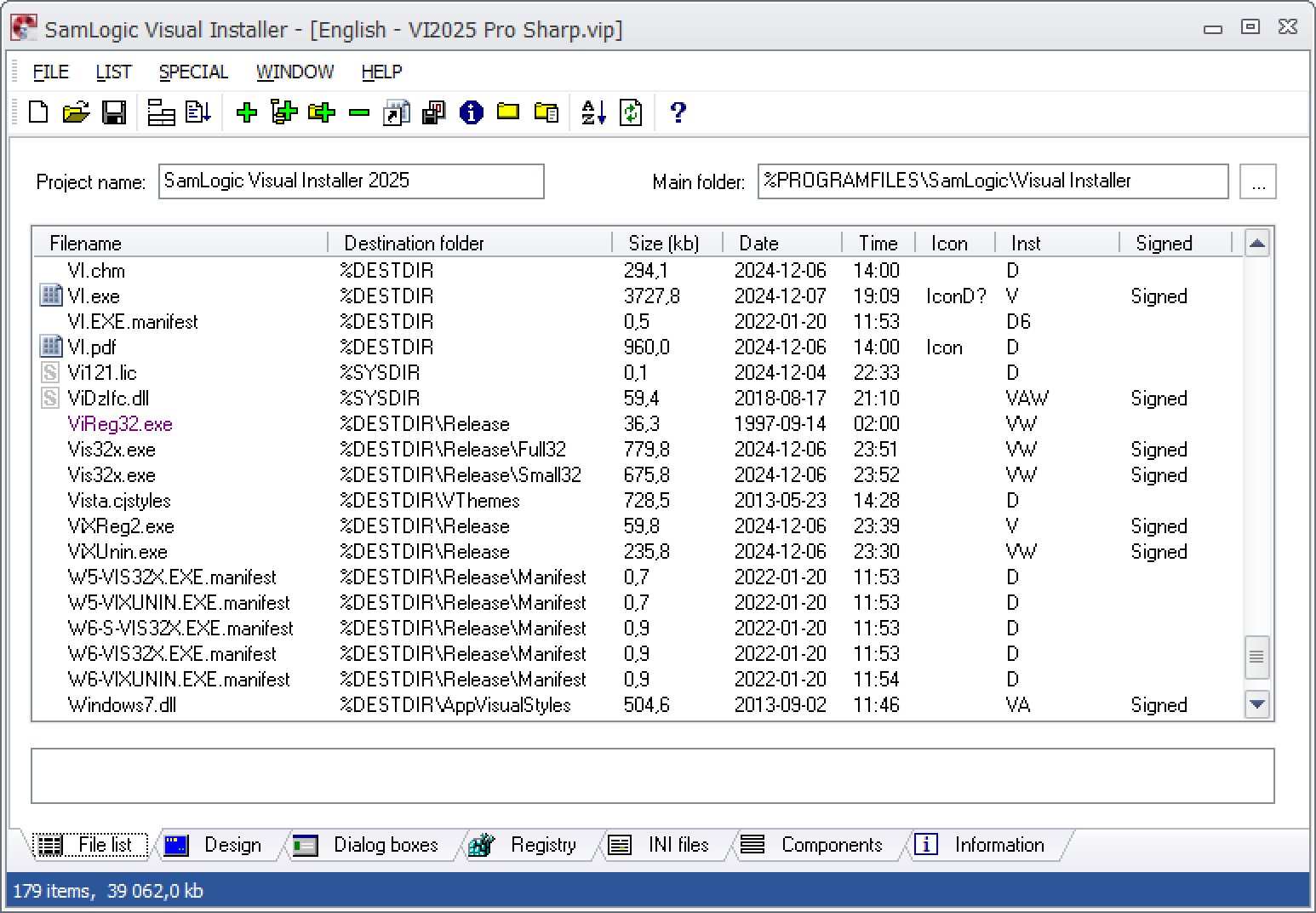
Task: Add a folder using the folder-plus icon
Action: (322, 112)
